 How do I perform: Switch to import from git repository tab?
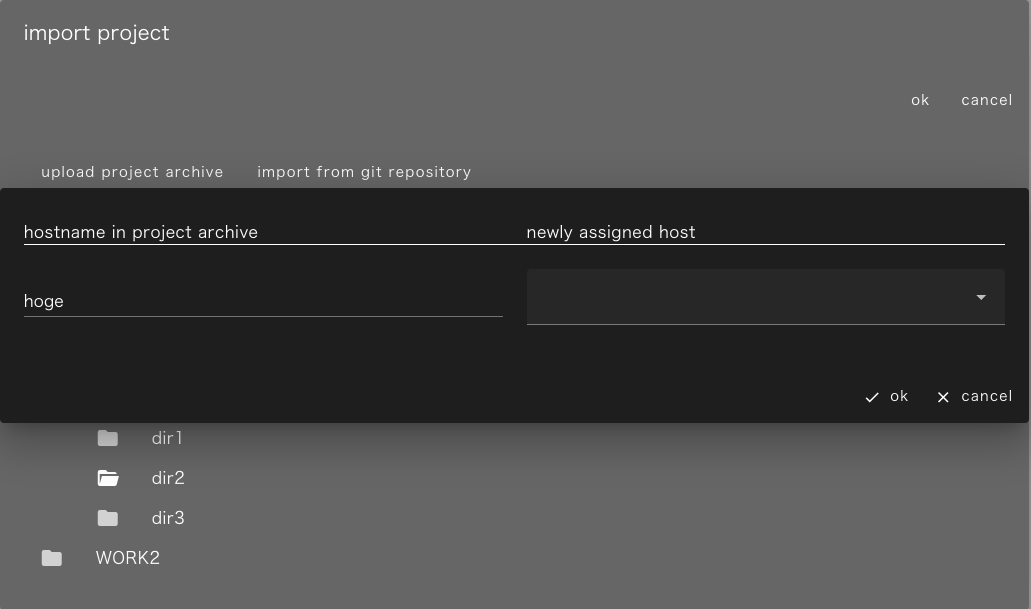tap(364, 172)
